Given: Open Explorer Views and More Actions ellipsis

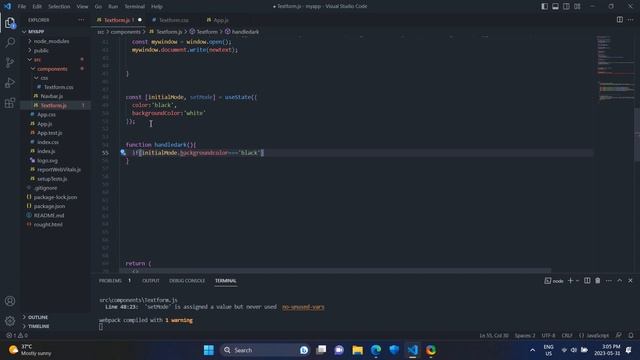Looking at the screenshot, I should coord(81,20).
